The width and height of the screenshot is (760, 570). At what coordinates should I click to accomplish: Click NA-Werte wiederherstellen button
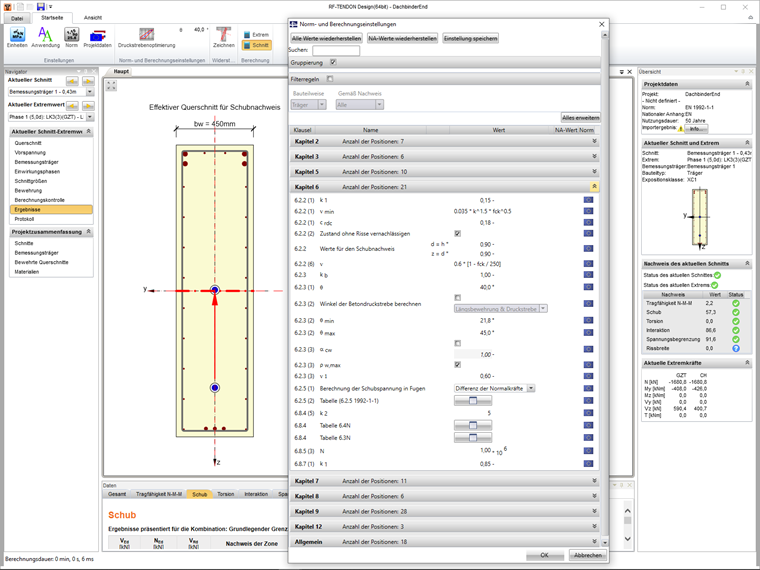402,38
